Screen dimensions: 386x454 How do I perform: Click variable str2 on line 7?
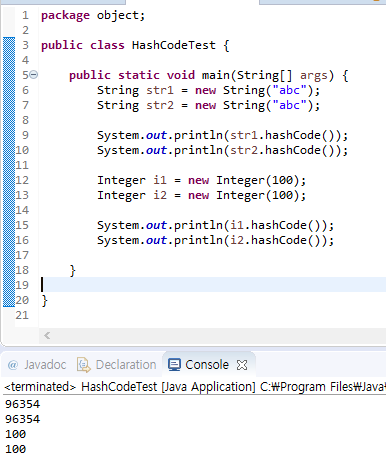pyautogui.click(x=160, y=105)
